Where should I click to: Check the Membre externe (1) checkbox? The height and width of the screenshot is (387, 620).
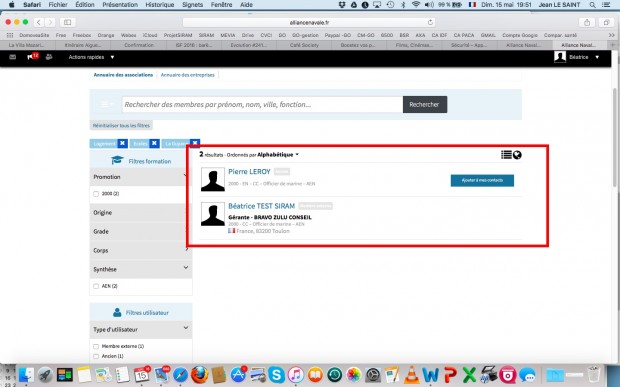click(96, 346)
